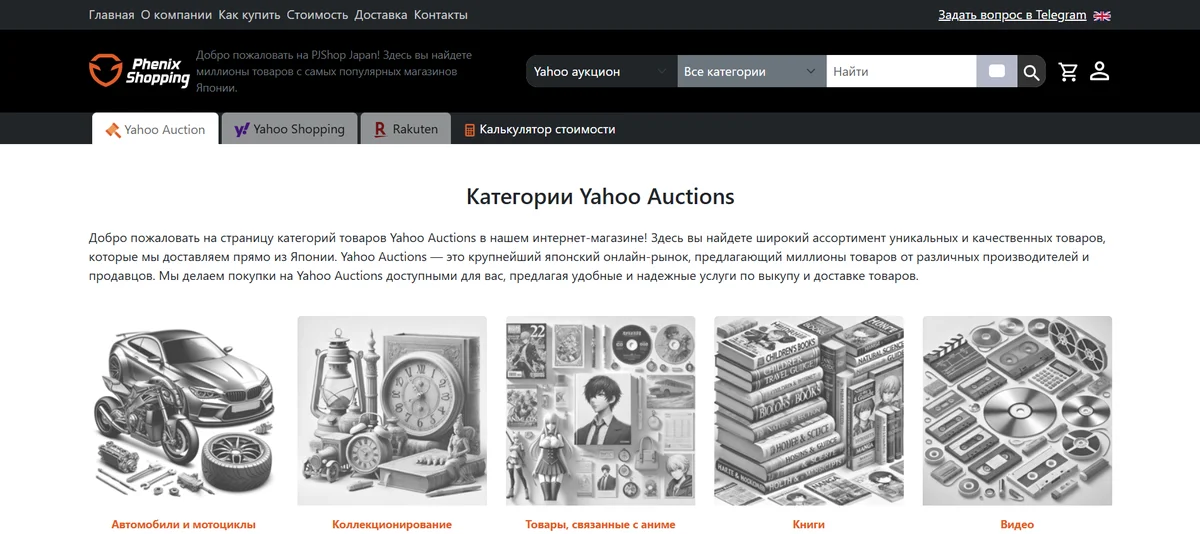This screenshot has width=1200, height=534.
Task: Open the Автомобили и мотоциклы category link
Action: tap(183, 524)
